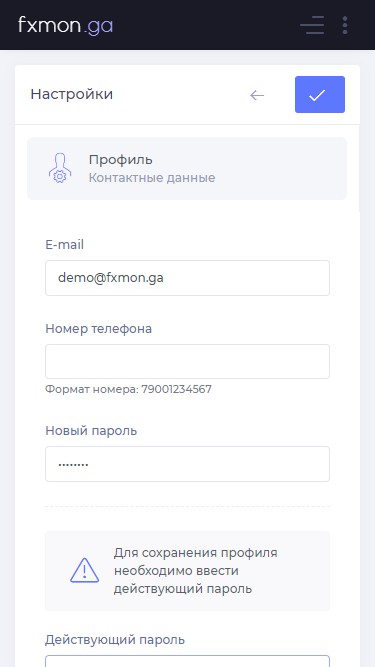Select the Новый пароль password field
This screenshot has height=667, width=375.
(x=188, y=464)
